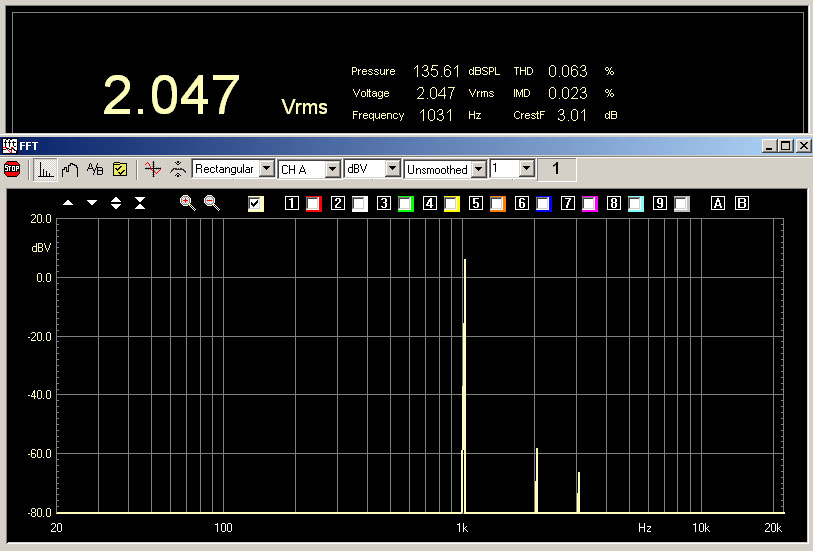The width and height of the screenshot is (813, 551).
Task: Click the yellow checkmark toolbar icon
Action: [x=120, y=169]
